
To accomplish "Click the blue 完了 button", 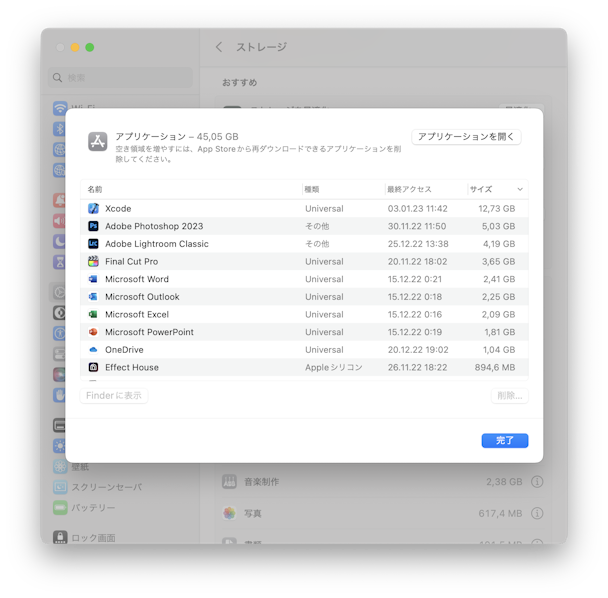I will tap(505, 441).
